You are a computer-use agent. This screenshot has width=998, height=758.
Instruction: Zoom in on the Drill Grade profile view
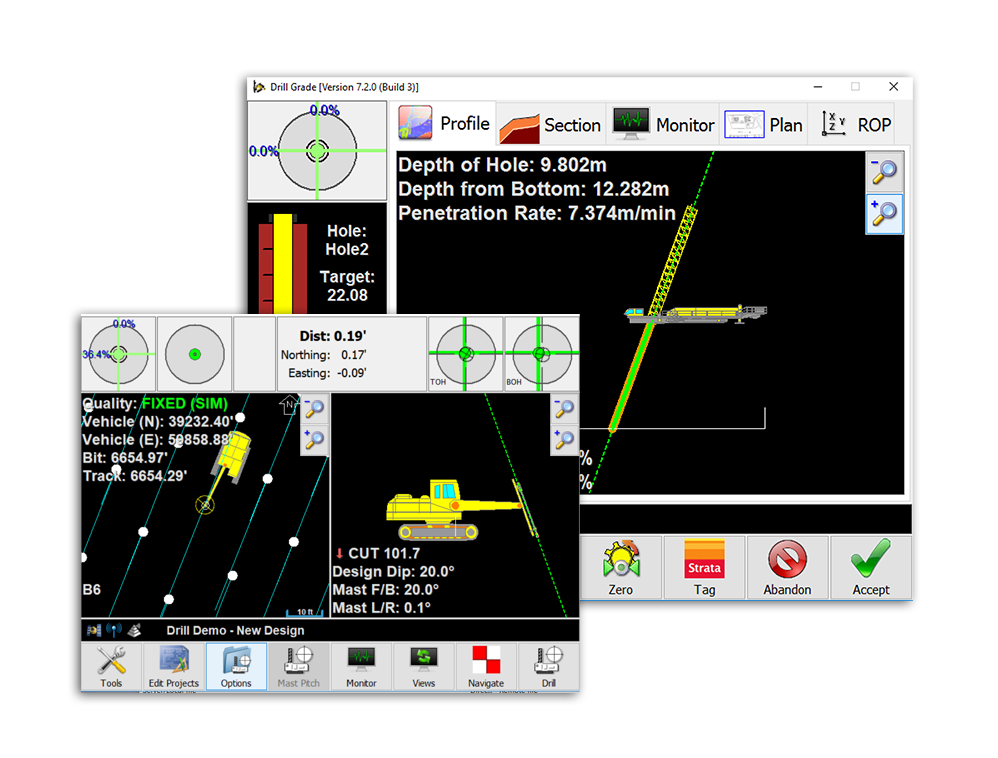[x=884, y=214]
